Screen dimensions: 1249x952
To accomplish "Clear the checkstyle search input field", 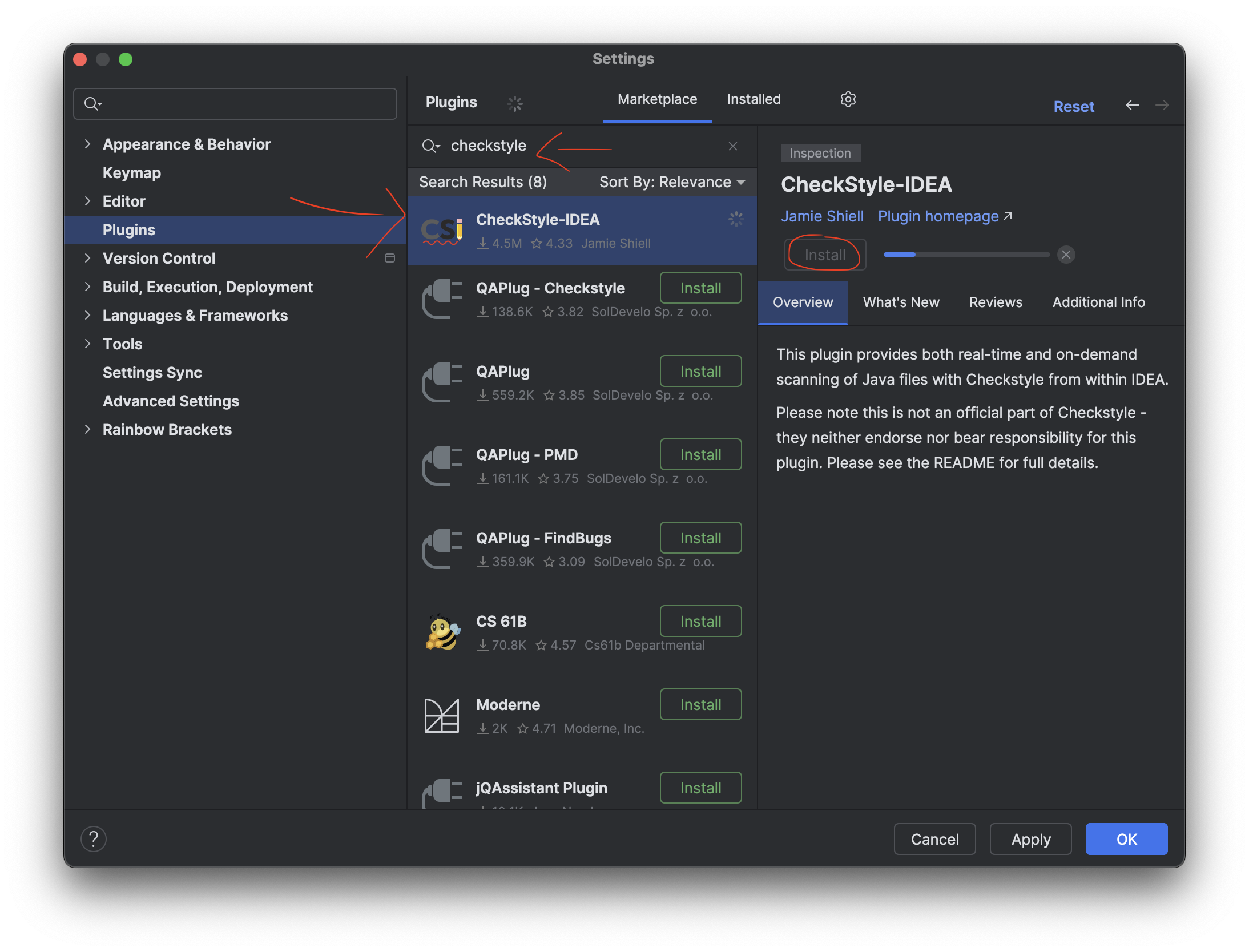I will pyautogui.click(x=734, y=145).
